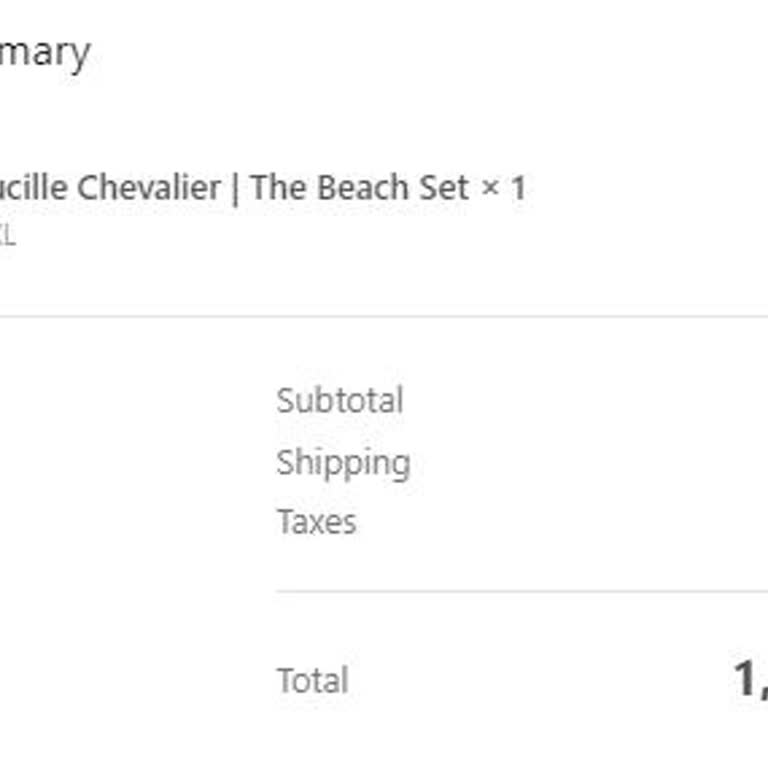Click The Beach Set product title text

tap(359, 187)
